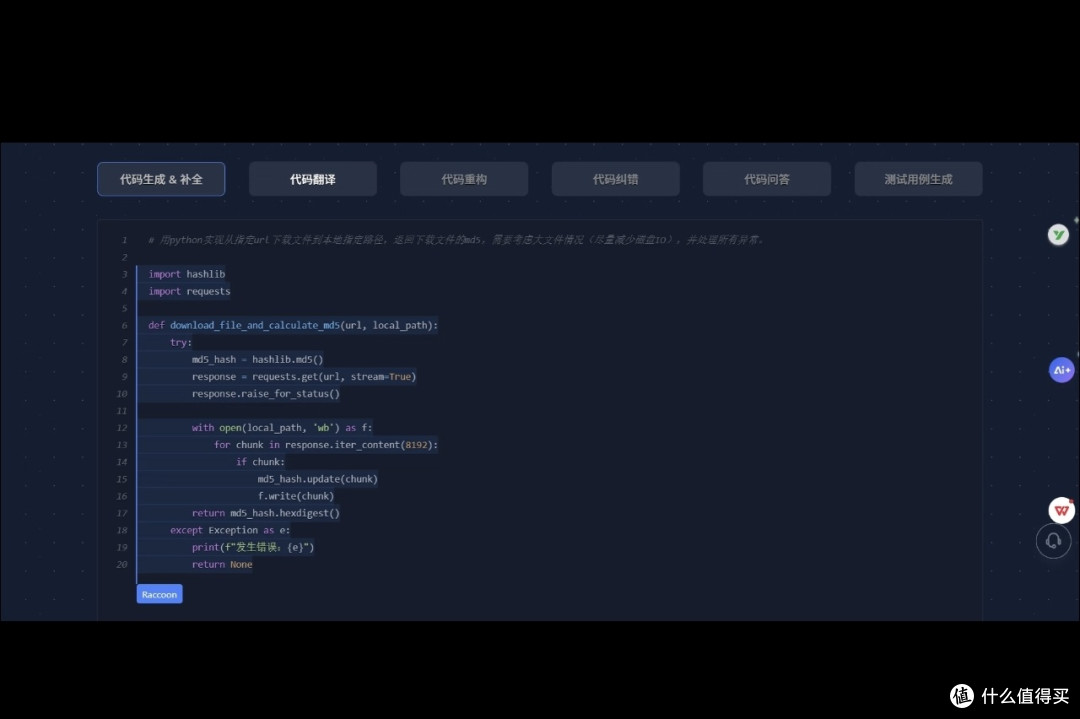The width and height of the screenshot is (1080, 719).
Task: Switch to the 代码翻译 tab
Action: pyautogui.click(x=313, y=179)
